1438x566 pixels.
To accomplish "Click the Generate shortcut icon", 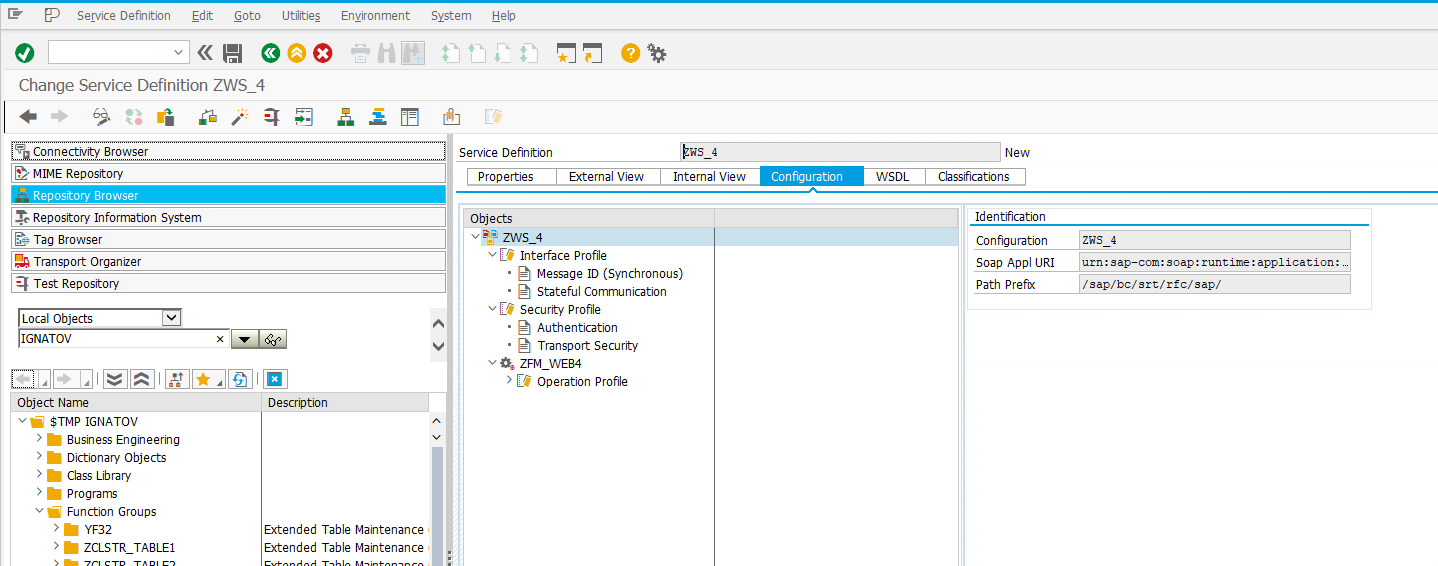I will click(593, 53).
